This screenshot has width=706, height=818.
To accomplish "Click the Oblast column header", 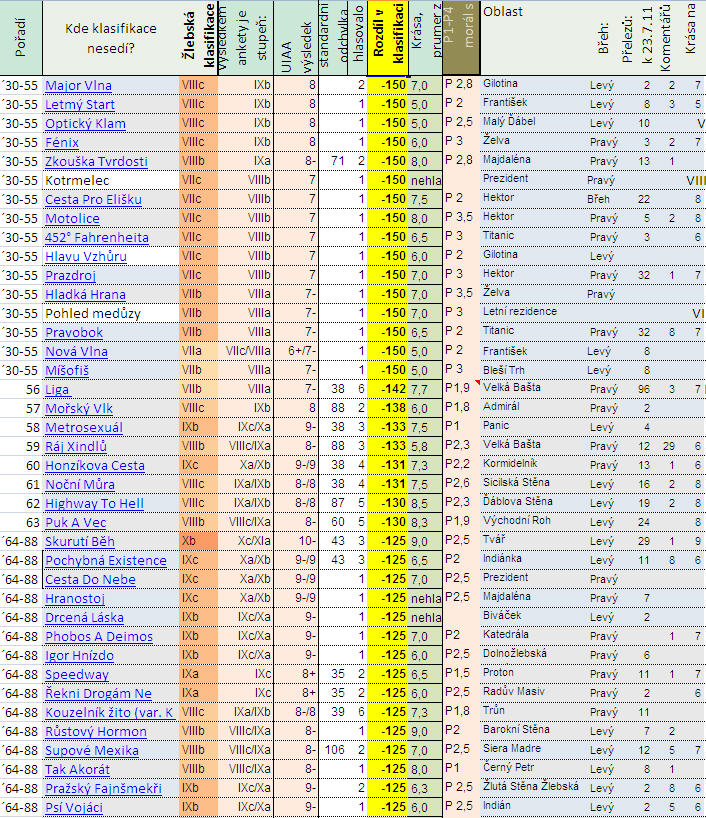I will (500, 11).
